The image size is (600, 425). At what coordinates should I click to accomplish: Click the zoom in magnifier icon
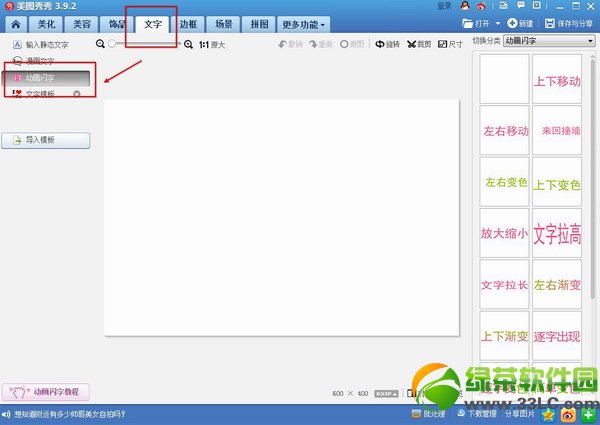point(188,44)
